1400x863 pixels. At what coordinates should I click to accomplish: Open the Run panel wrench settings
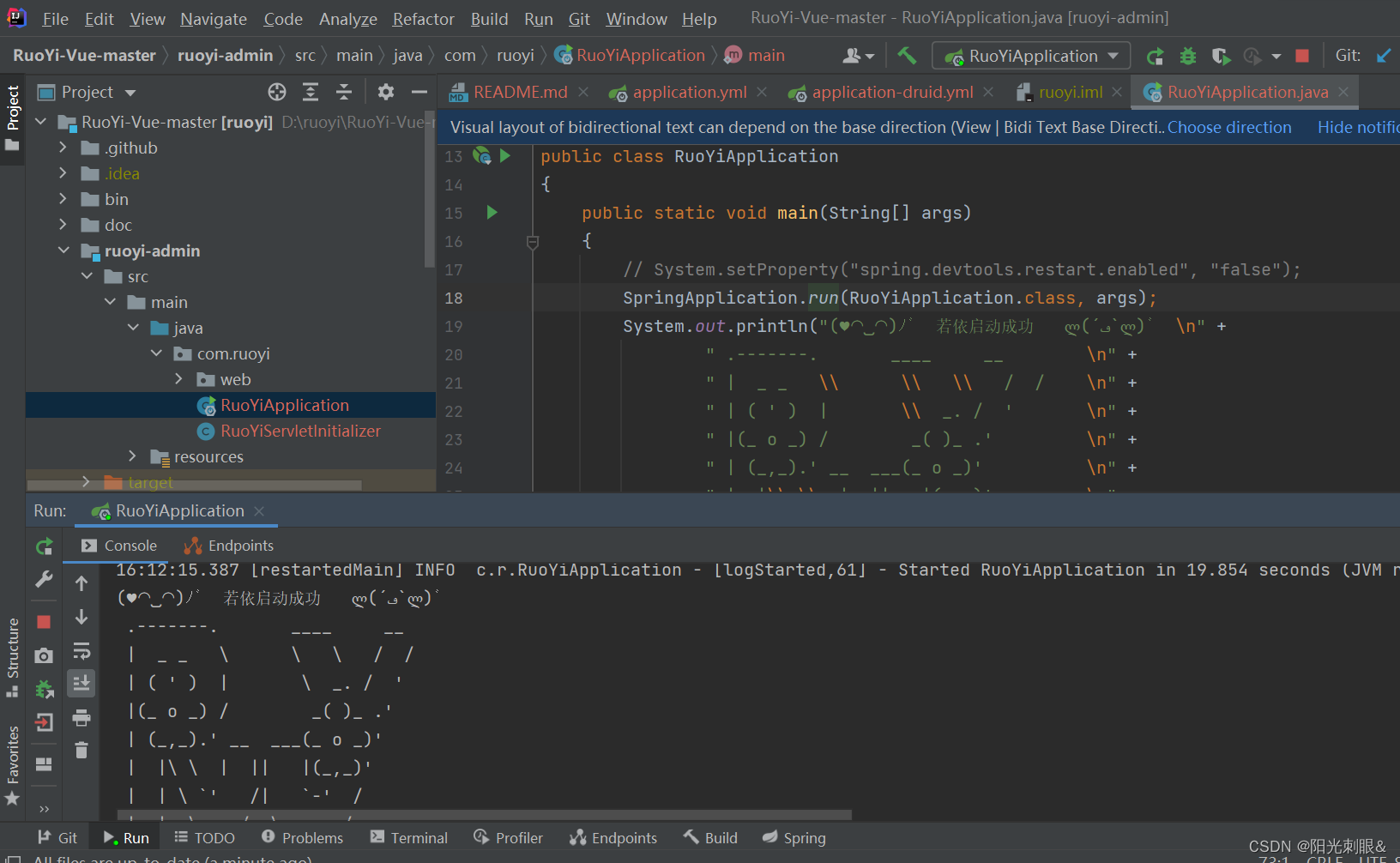coord(45,580)
